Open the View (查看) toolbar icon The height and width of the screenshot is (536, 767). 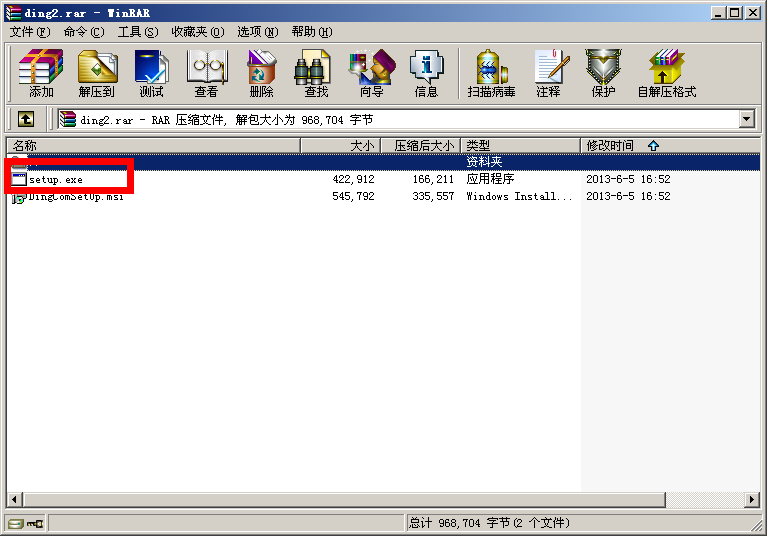click(206, 73)
